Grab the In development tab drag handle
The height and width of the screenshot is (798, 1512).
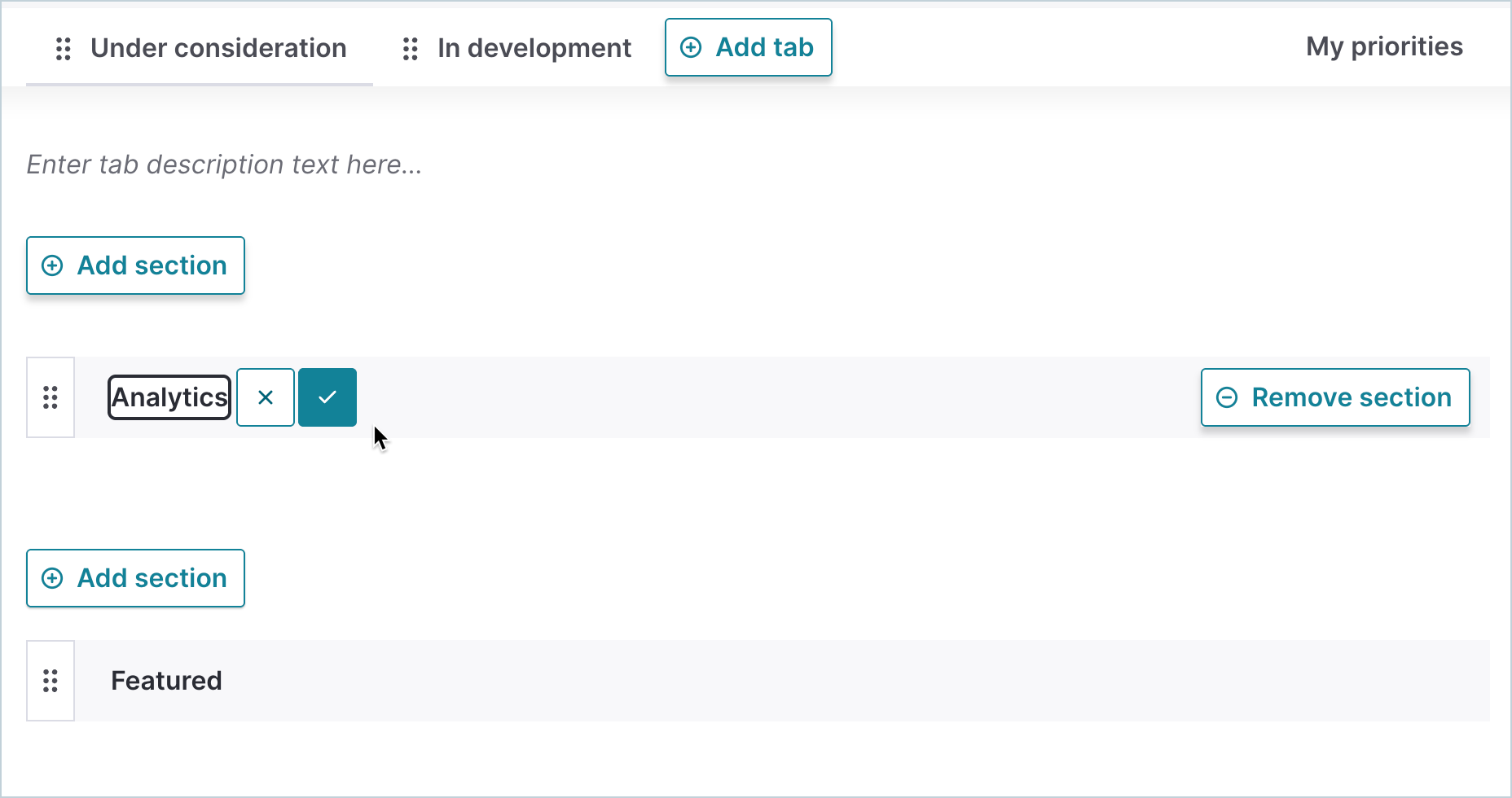tap(411, 49)
